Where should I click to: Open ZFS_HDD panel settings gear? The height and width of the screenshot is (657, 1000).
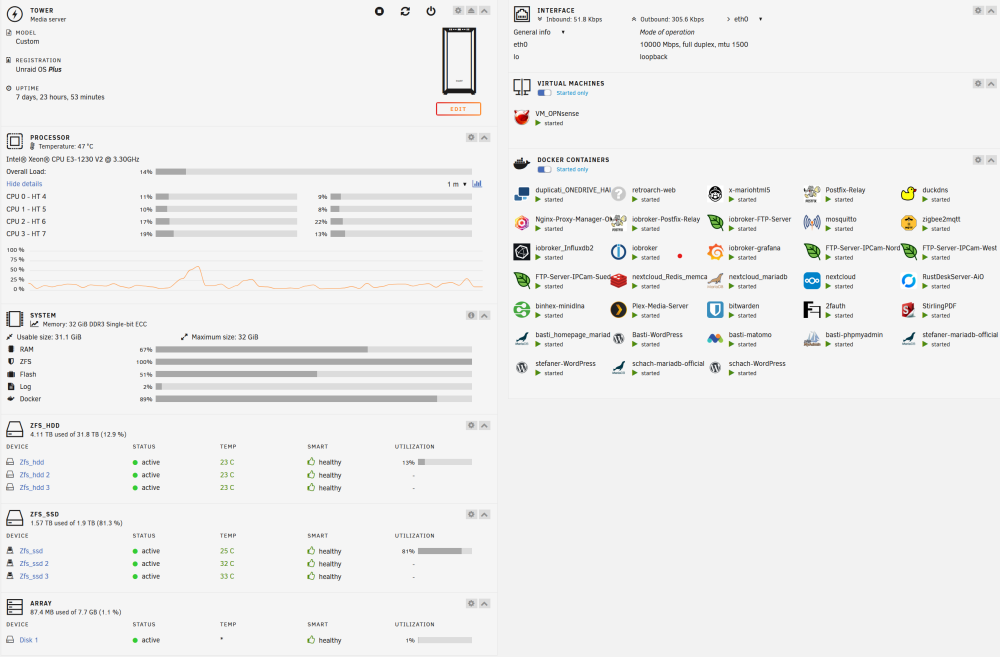coord(471,425)
